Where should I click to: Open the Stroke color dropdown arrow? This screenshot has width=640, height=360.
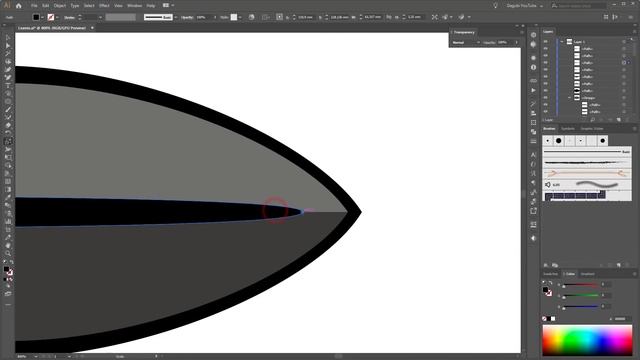pos(57,17)
